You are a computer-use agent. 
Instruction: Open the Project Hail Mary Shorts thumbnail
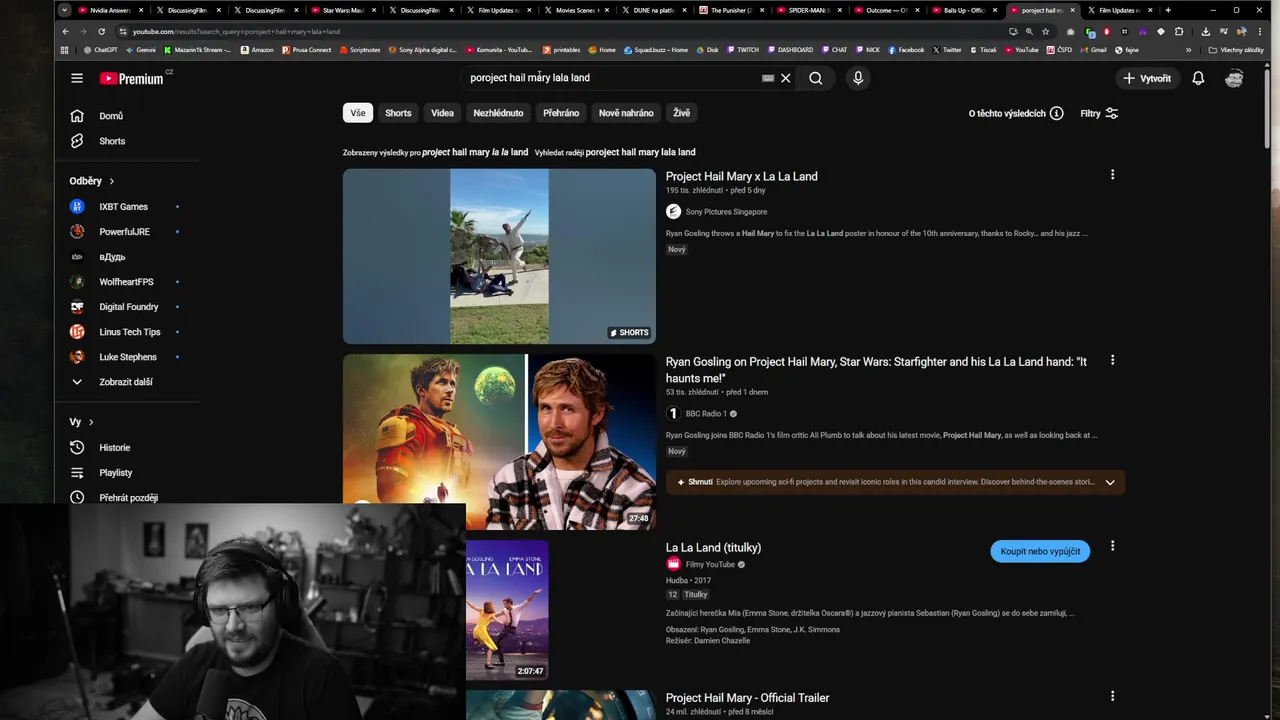tap(499, 256)
